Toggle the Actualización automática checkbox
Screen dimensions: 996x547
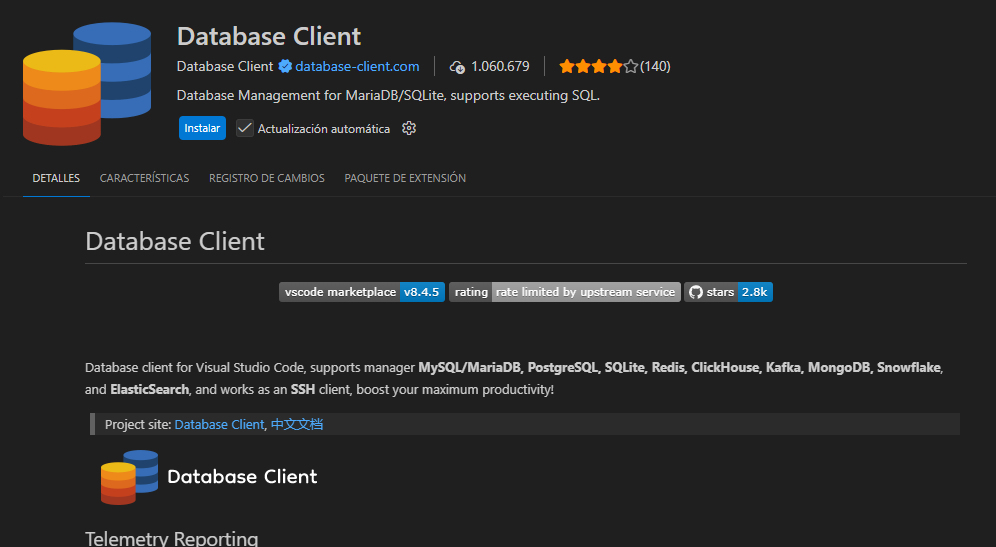[x=245, y=128]
